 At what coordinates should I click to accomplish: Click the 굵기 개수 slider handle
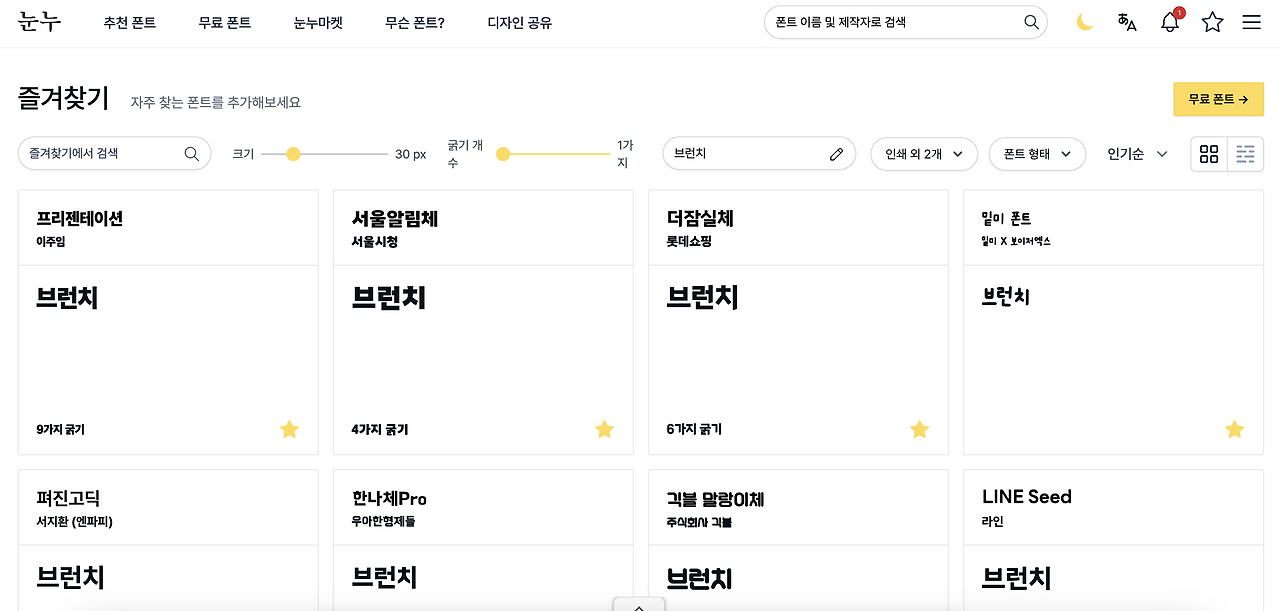pyautogui.click(x=503, y=154)
